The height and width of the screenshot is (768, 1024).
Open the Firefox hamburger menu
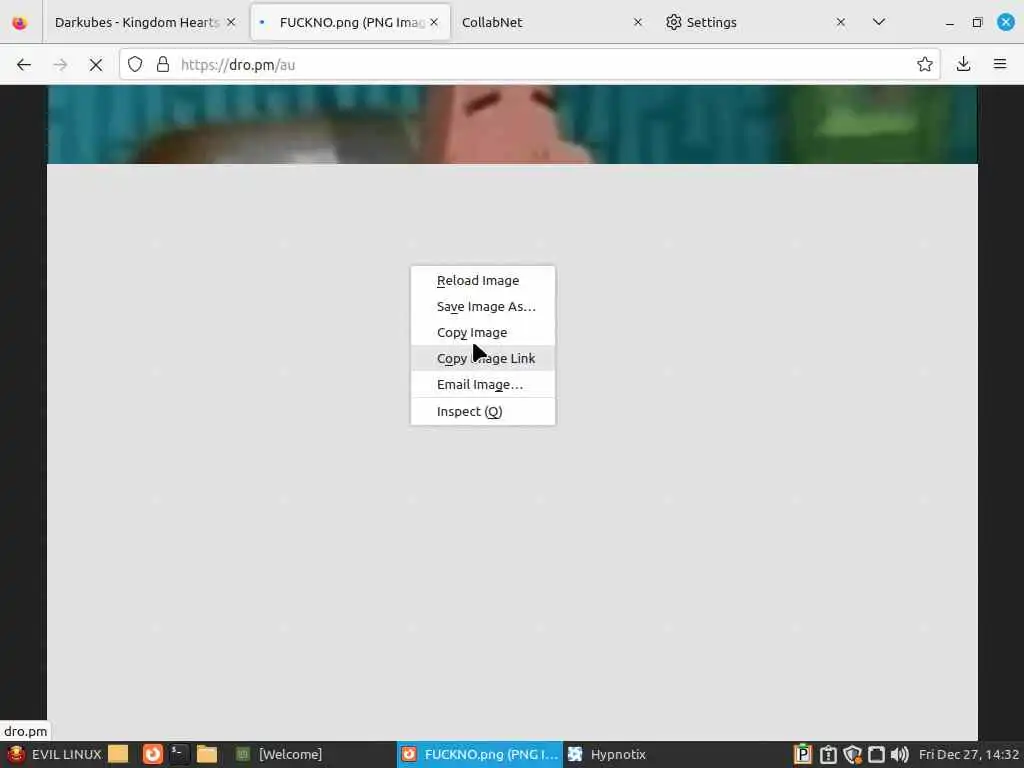1000,64
